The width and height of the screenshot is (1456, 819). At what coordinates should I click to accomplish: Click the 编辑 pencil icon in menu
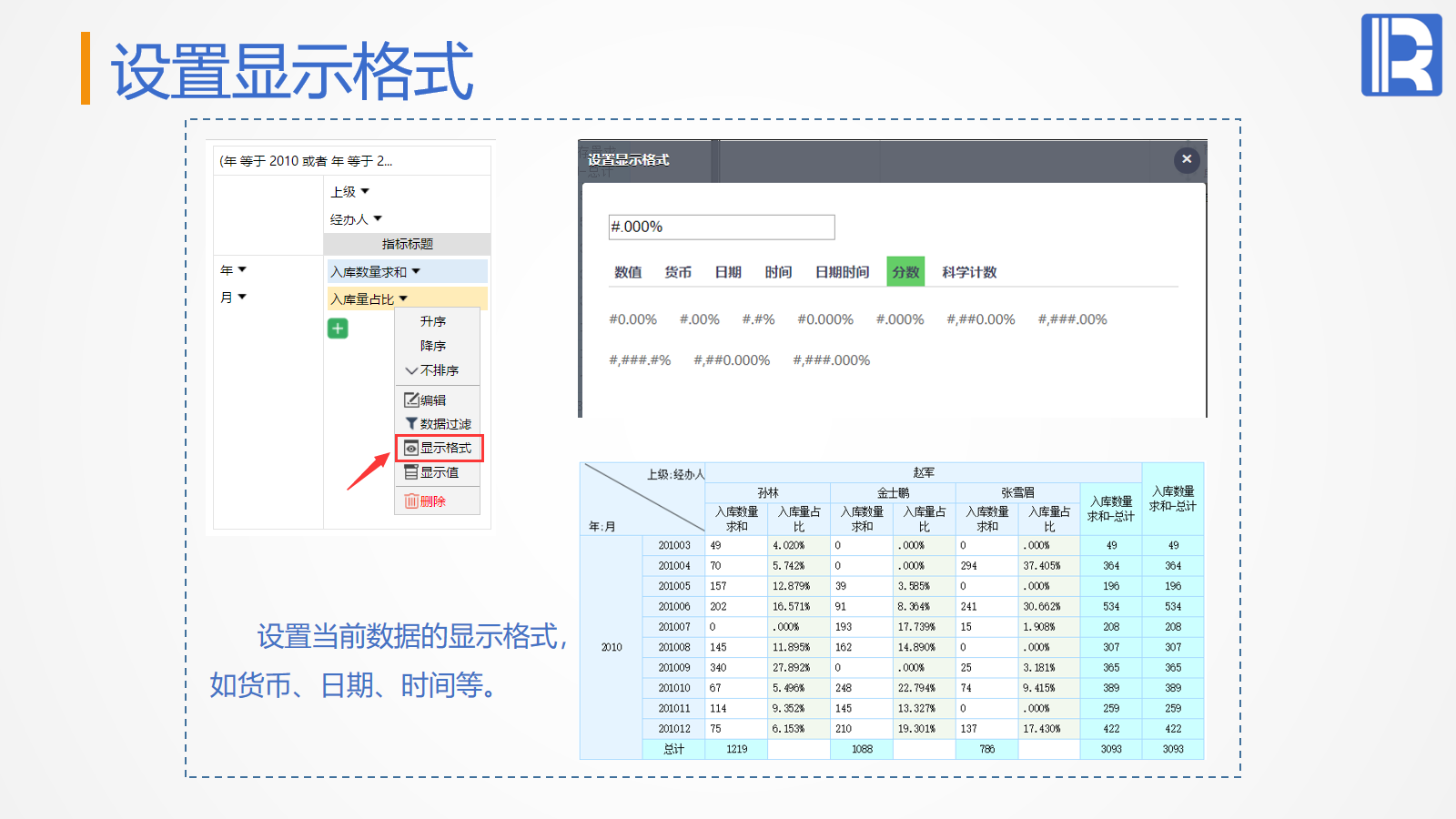tap(411, 400)
